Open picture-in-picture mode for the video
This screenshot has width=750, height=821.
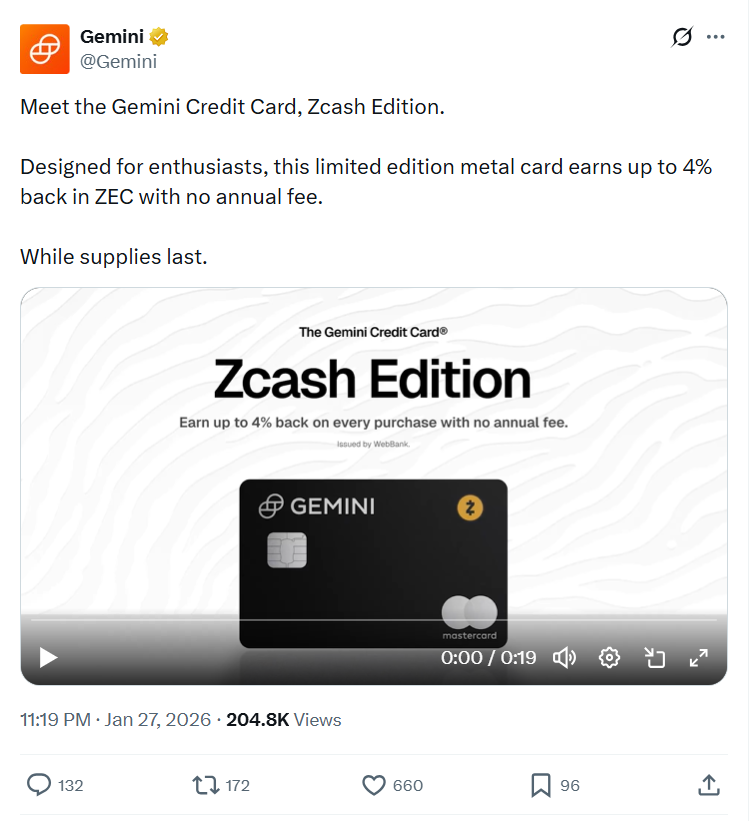click(x=655, y=658)
